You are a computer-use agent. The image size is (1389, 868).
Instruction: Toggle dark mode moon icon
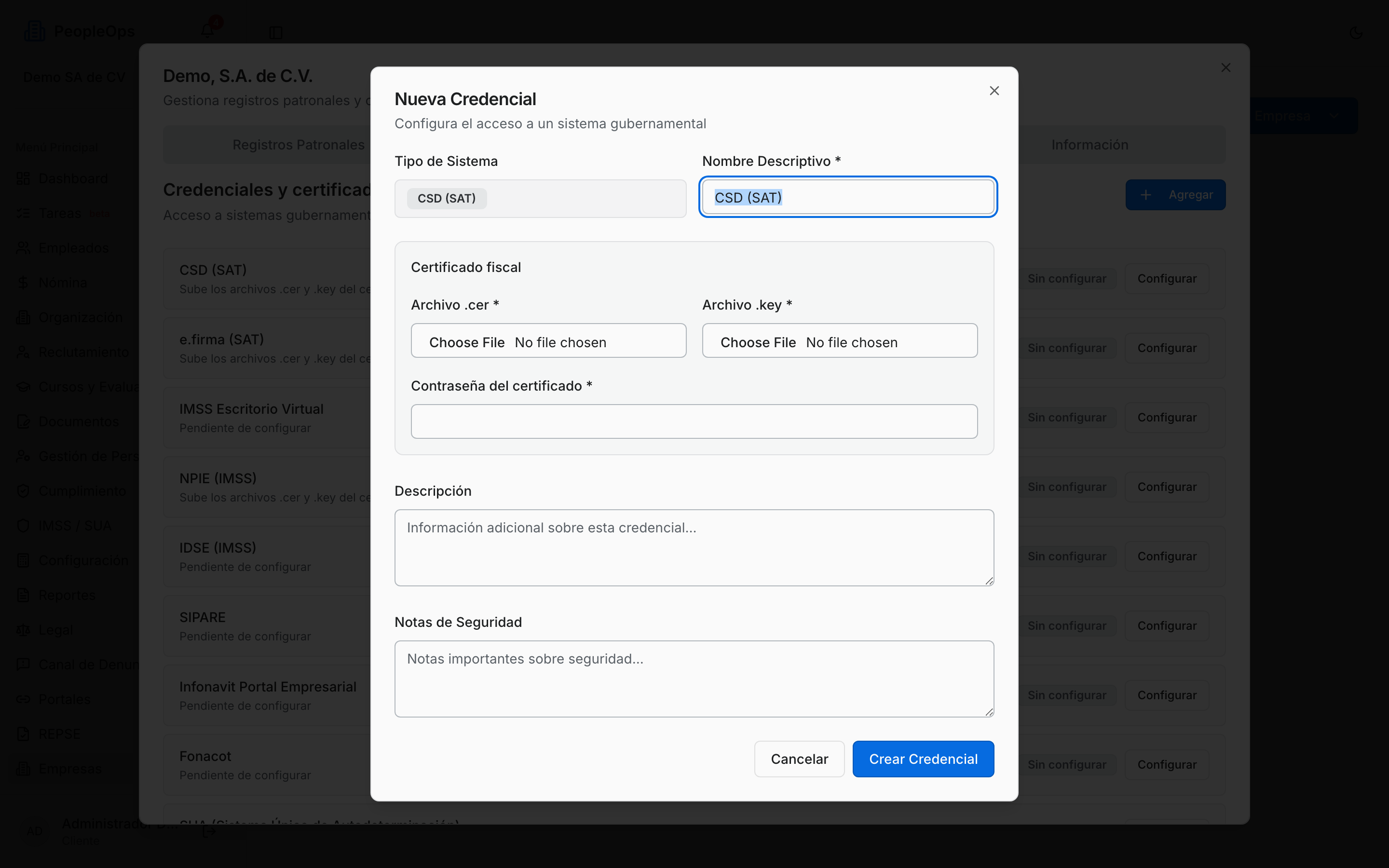tap(1356, 33)
